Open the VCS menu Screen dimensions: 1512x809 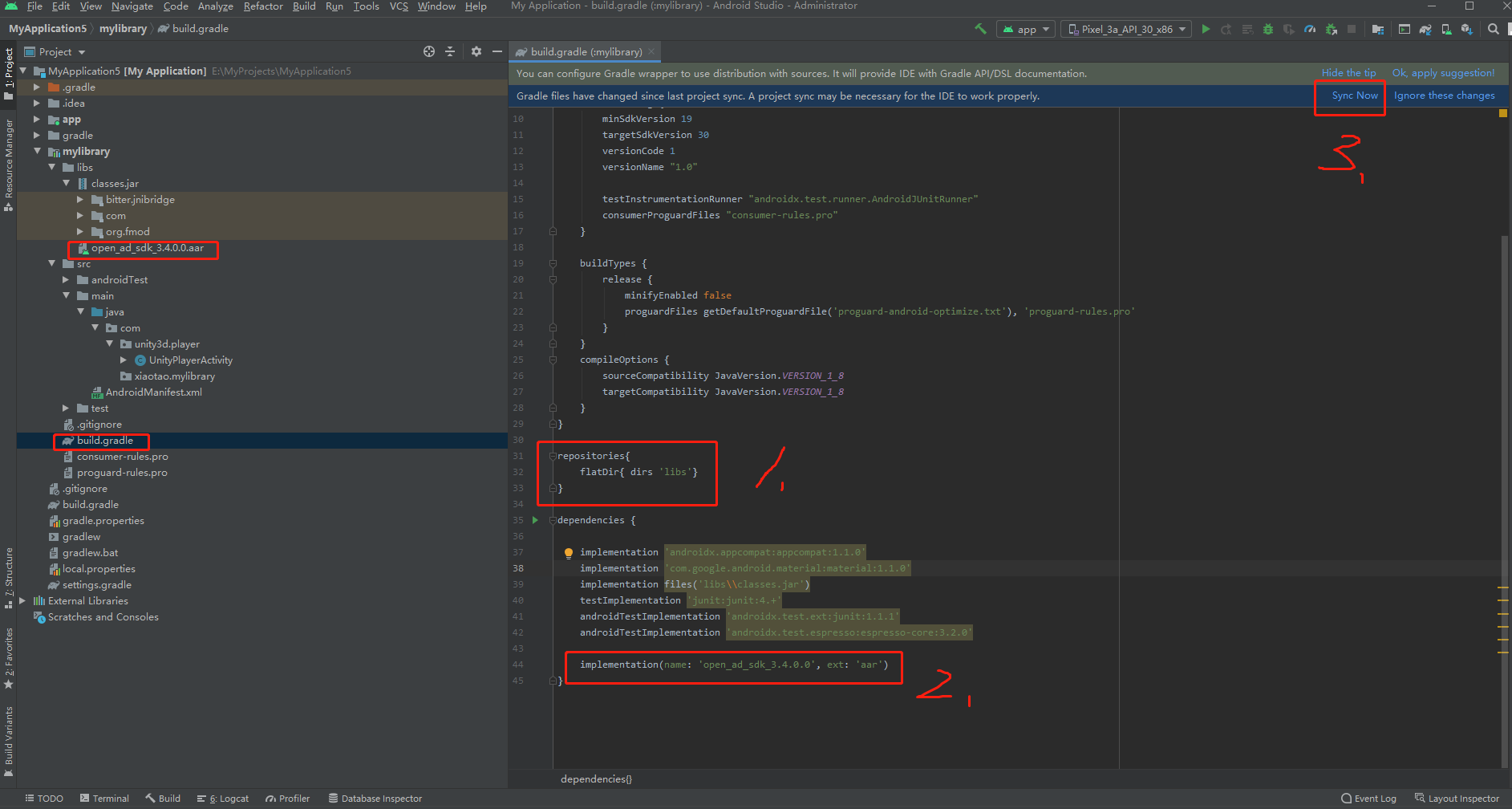click(x=399, y=6)
